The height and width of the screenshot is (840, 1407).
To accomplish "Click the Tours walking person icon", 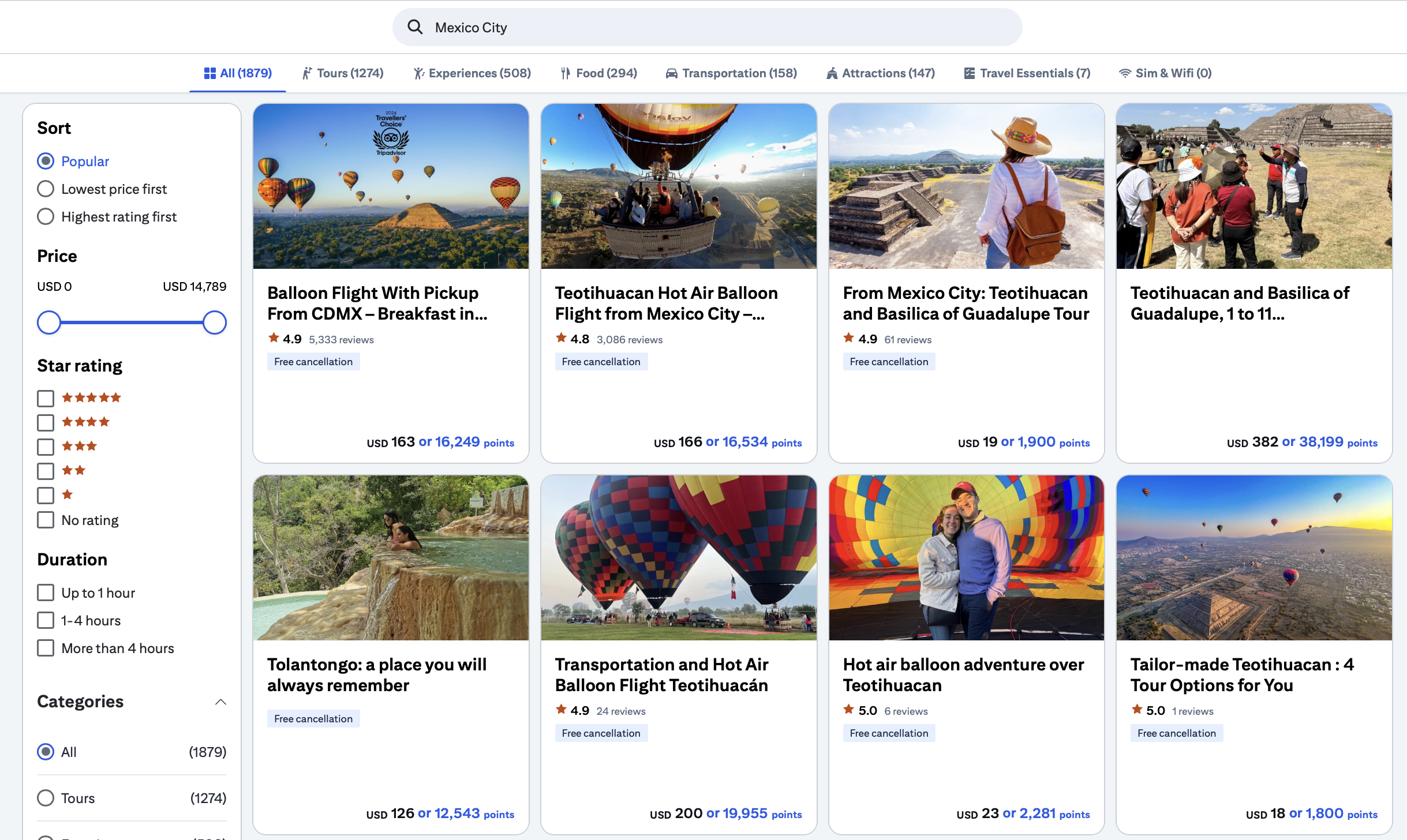I will (307, 73).
